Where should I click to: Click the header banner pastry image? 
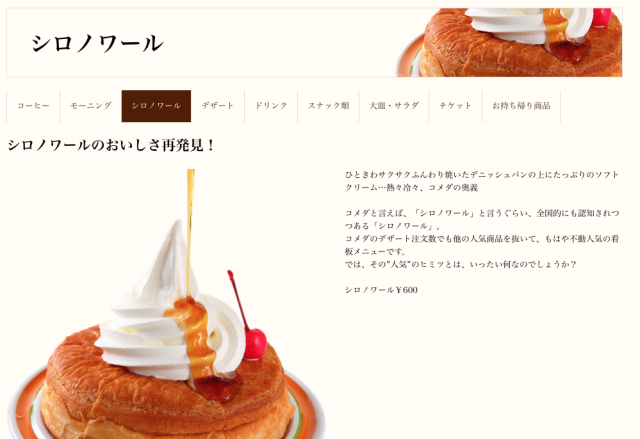point(509,42)
